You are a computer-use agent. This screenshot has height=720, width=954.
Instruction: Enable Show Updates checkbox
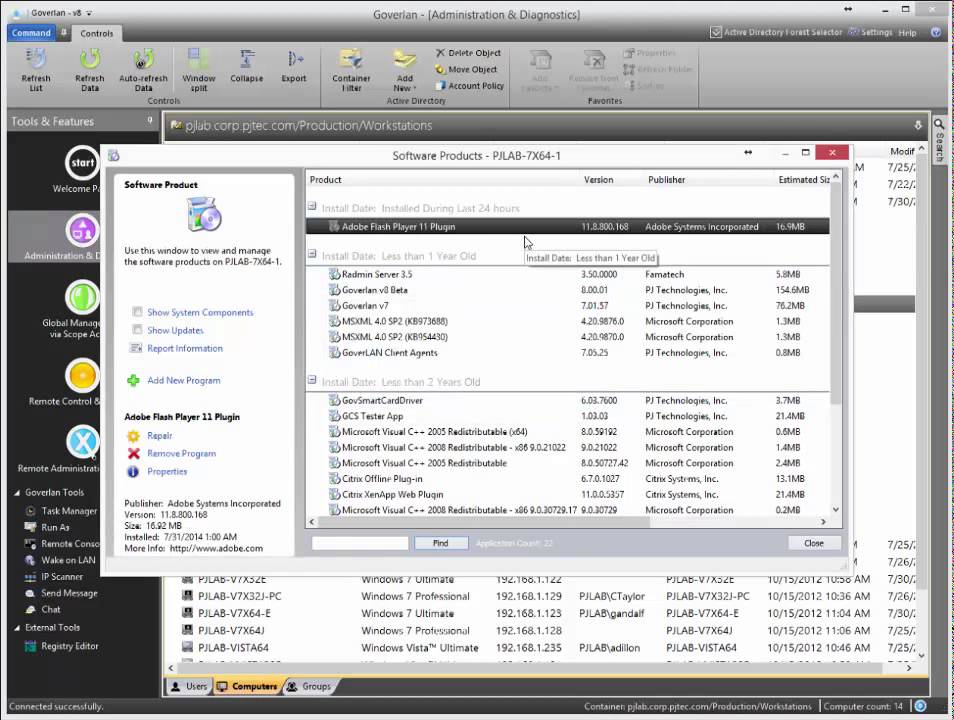138,330
